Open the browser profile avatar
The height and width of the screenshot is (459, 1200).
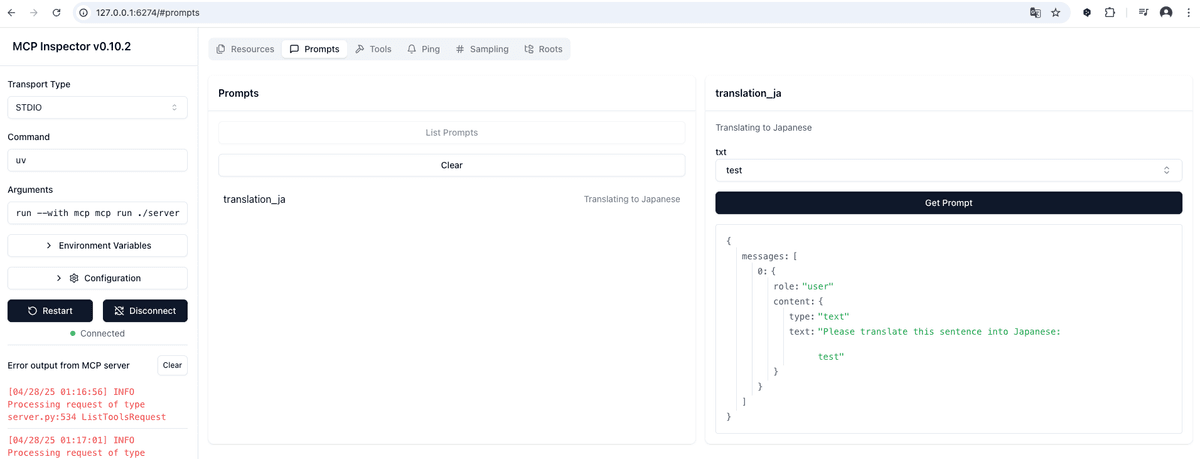1166,13
